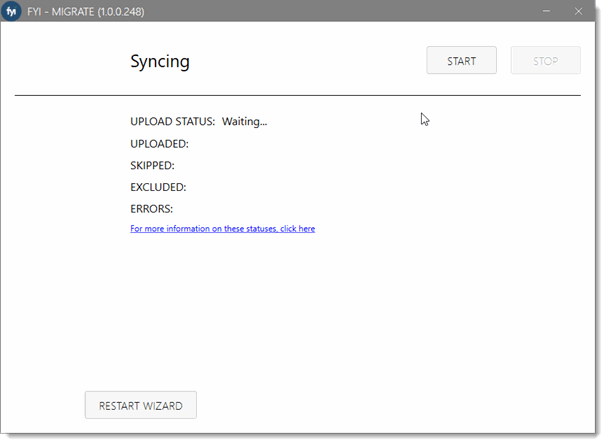The height and width of the screenshot is (444, 606).
Task: Minimize the FYI Migrate window
Action: pyautogui.click(x=546, y=11)
